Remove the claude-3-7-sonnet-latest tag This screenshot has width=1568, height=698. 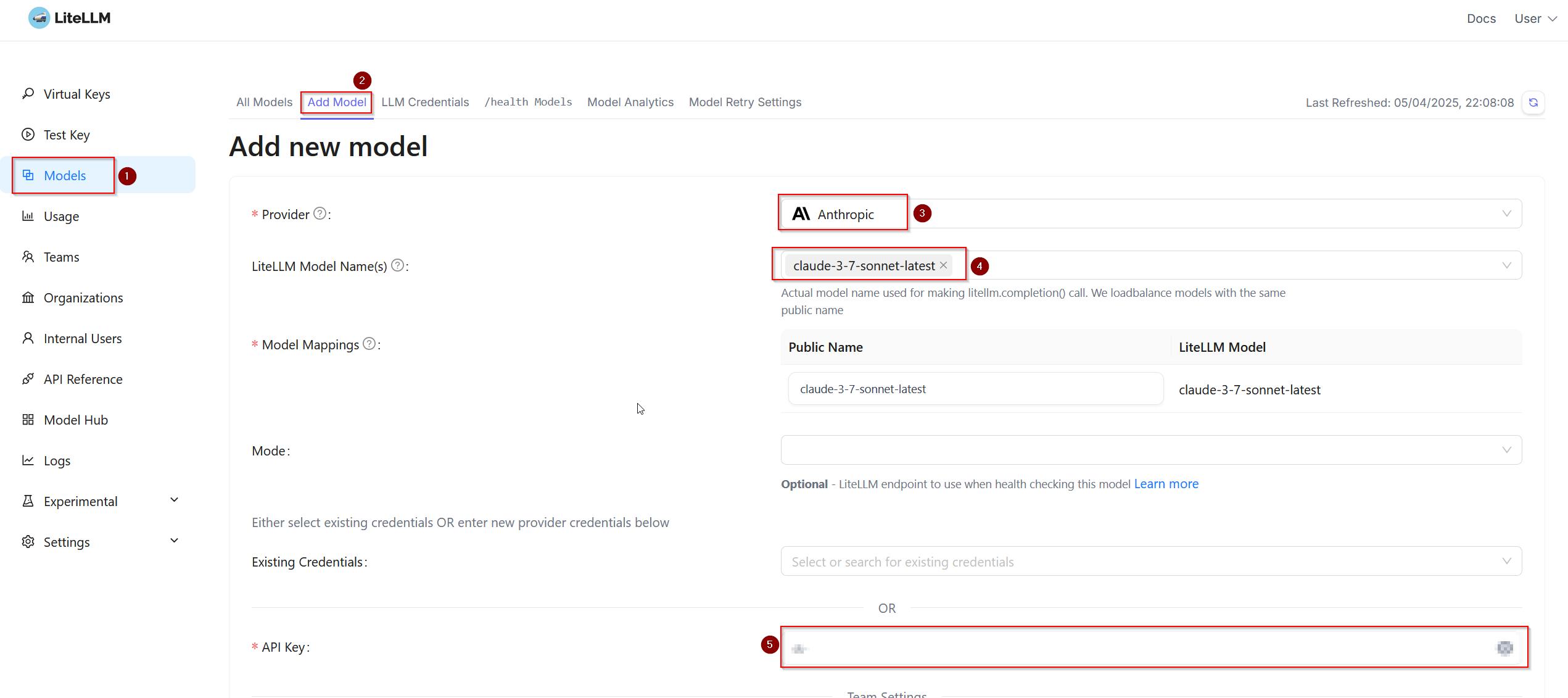(x=944, y=265)
